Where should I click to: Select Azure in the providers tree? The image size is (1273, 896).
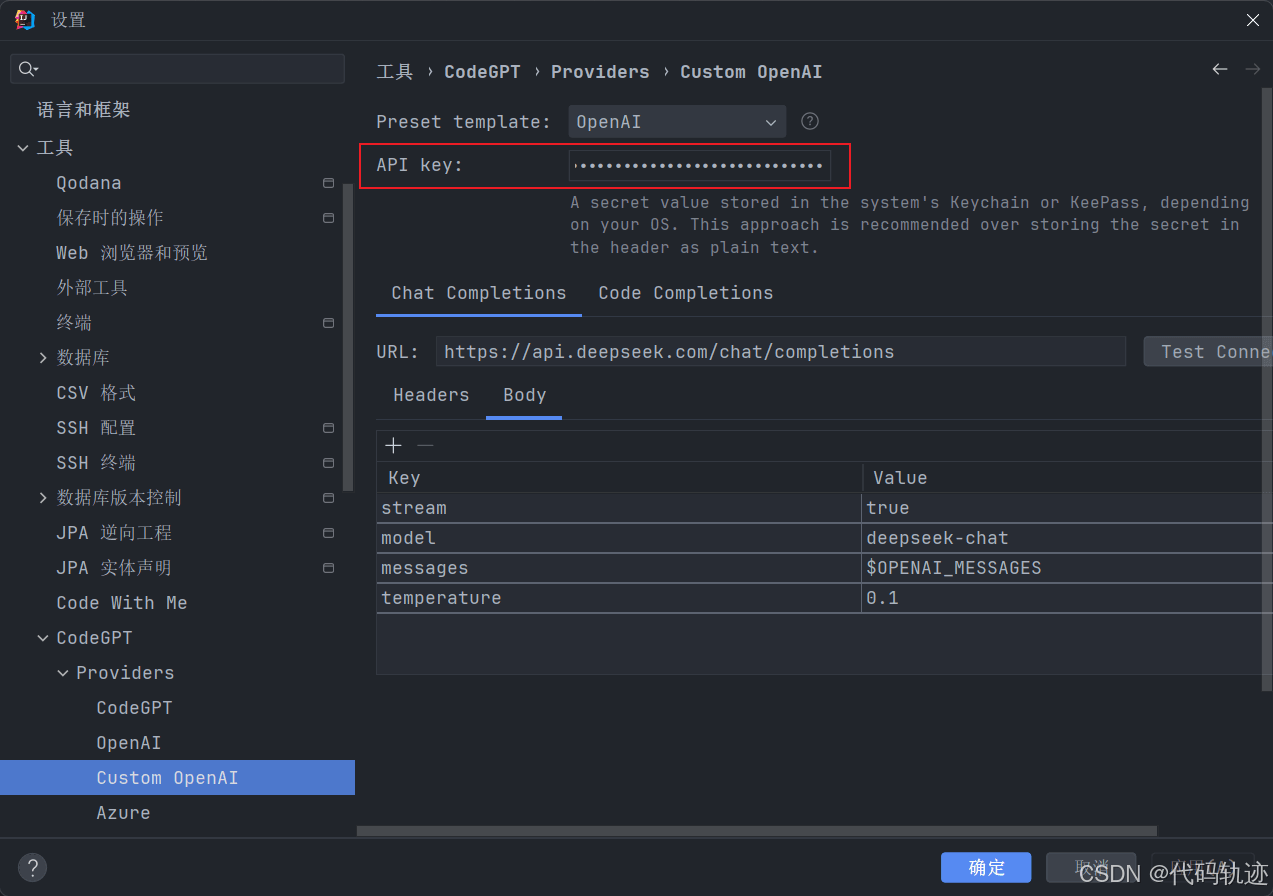coord(124,813)
